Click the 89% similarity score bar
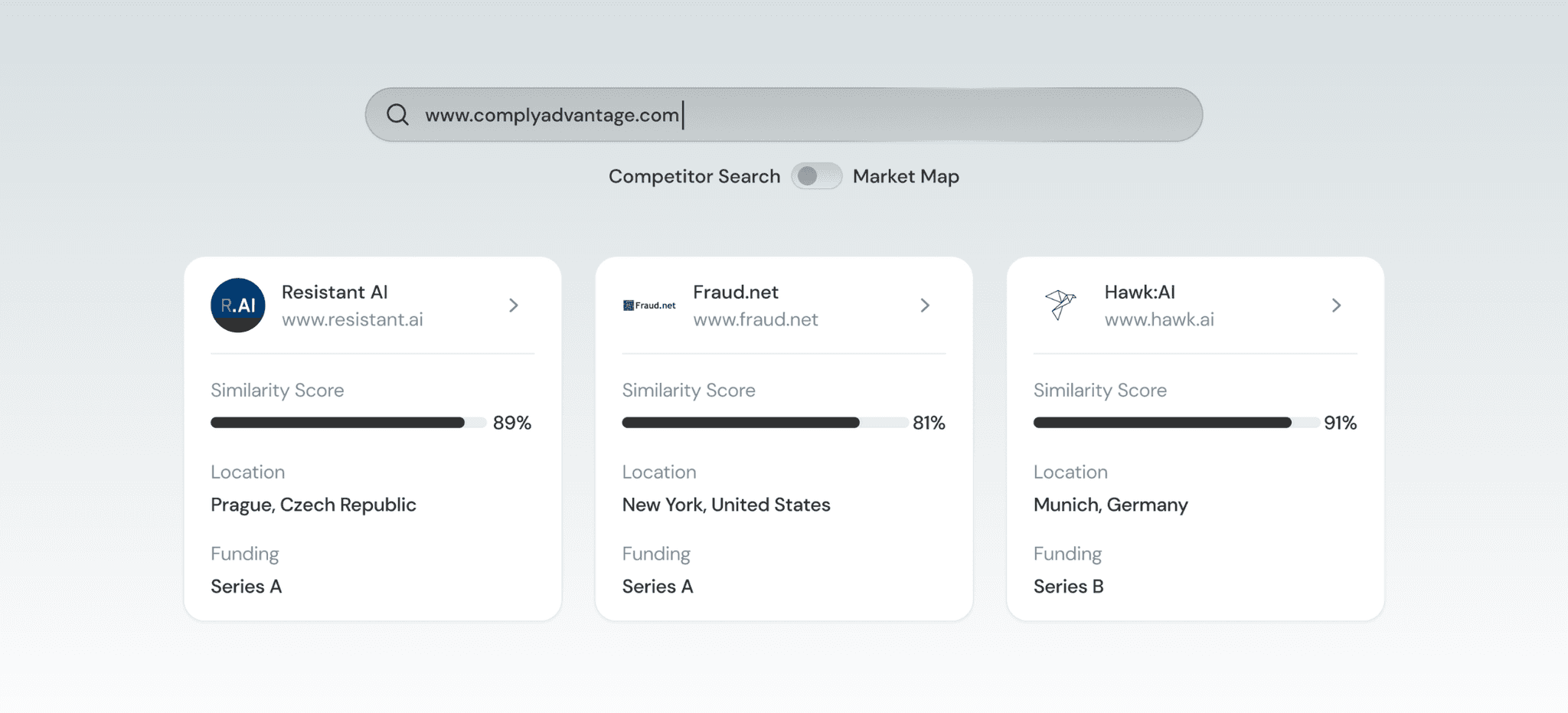Screen dimensions: 1568x713 348,423
